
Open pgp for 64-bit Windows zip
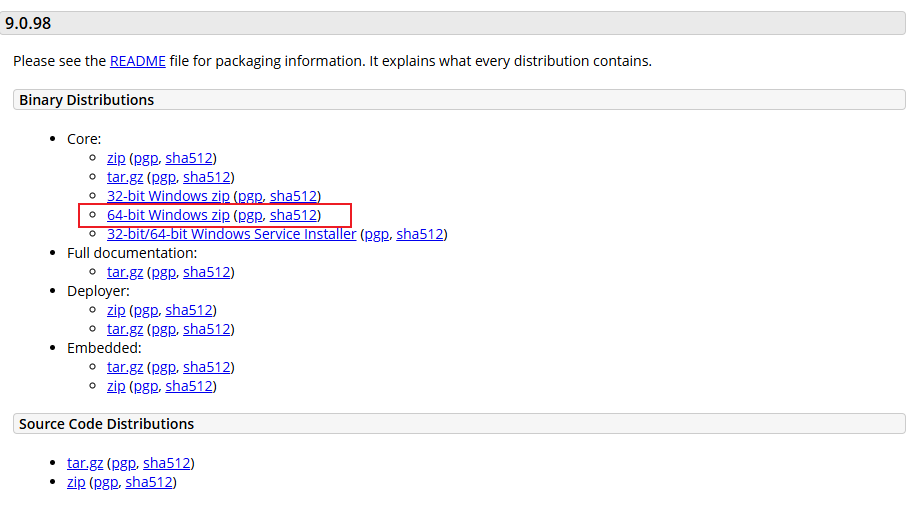tap(250, 215)
